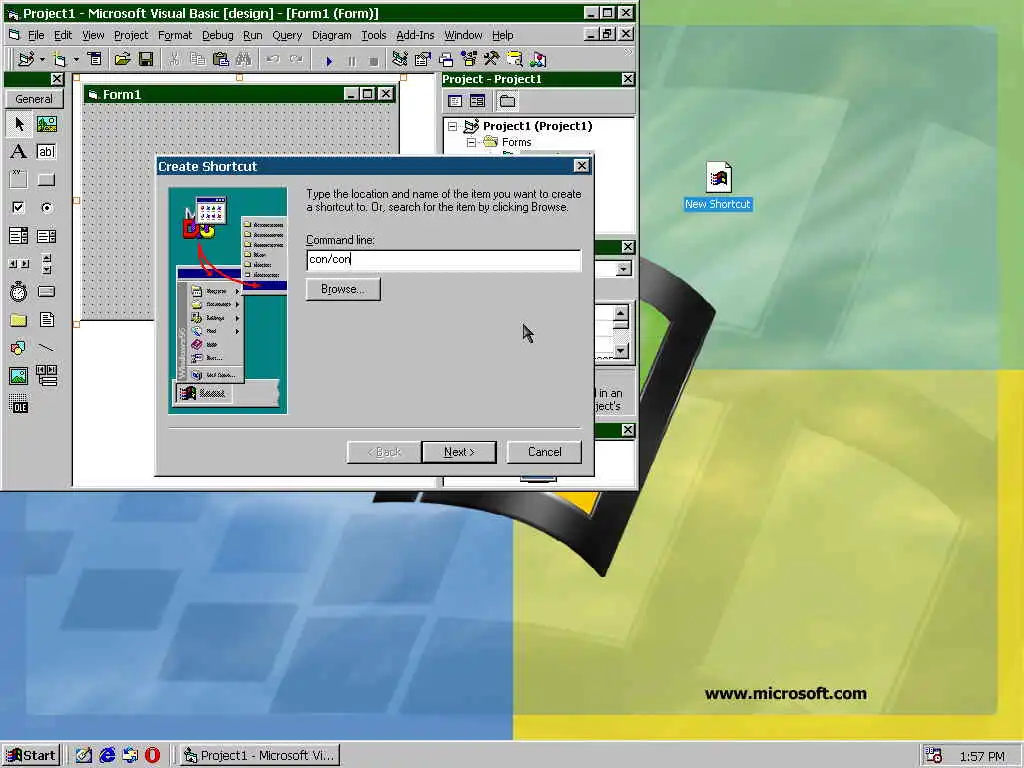This screenshot has height=768, width=1024.
Task: Collapse the Project1 (Project1) tree node
Action: tap(453, 126)
